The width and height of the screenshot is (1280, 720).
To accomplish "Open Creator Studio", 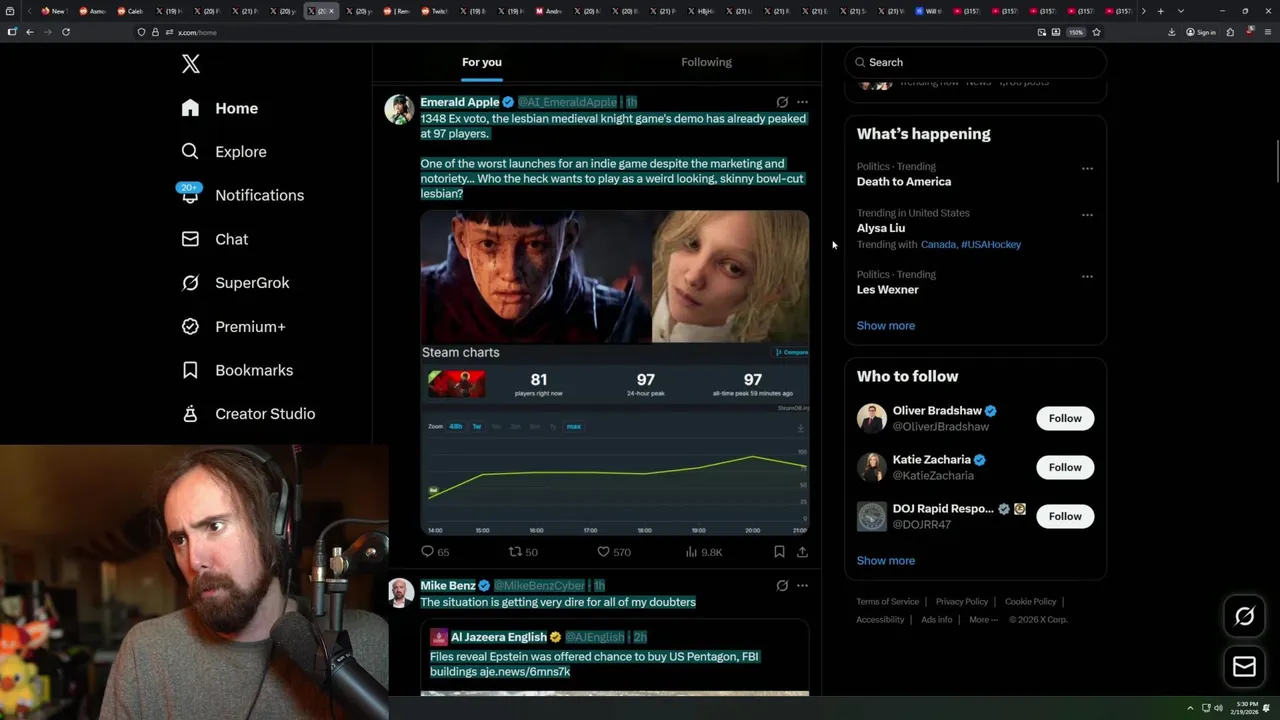I will coord(248,414).
